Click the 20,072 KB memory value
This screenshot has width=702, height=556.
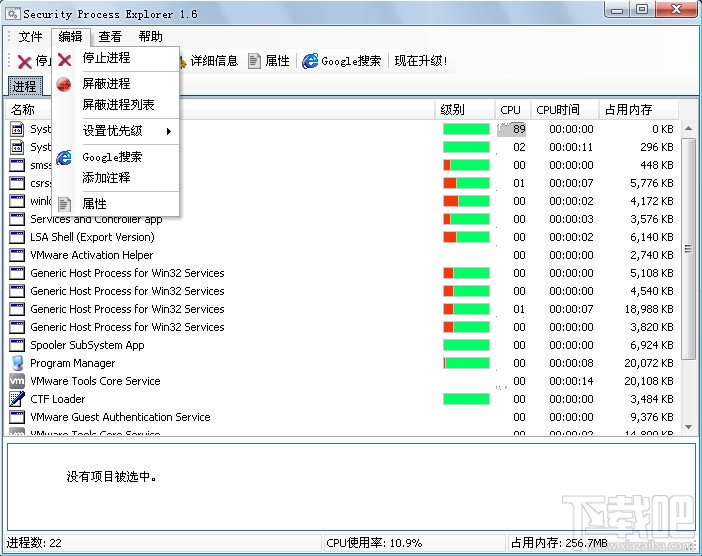(x=649, y=363)
